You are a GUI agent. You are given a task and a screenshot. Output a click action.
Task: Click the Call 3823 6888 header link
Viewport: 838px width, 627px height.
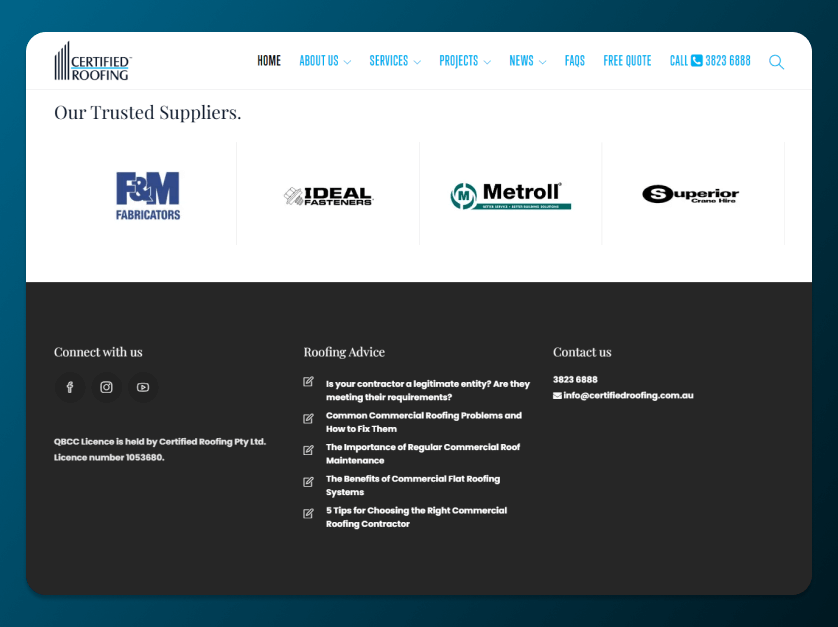pos(710,61)
